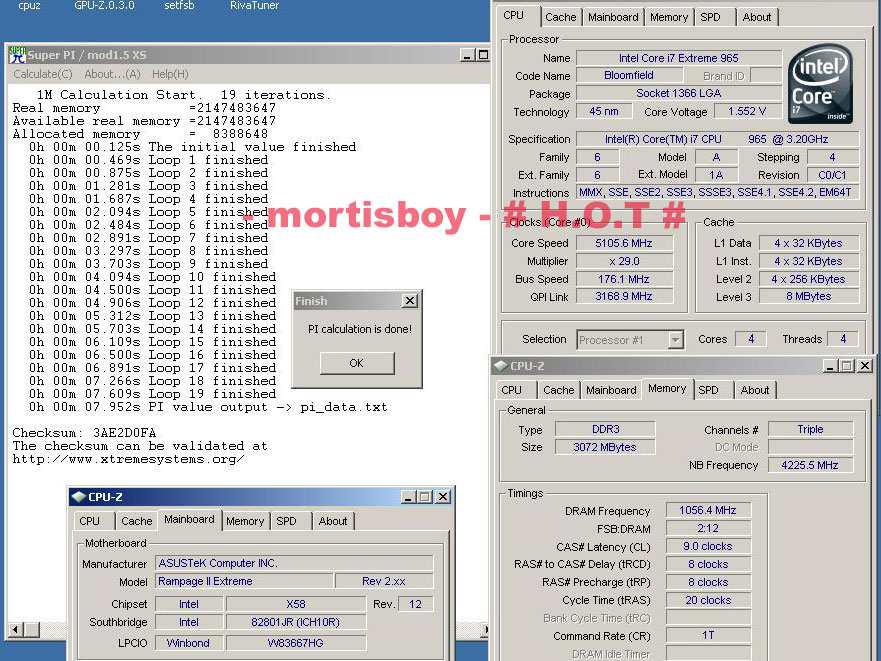Viewport: 881px width, 661px height.
Task: Click the QPI Link value 3168.9 MHz
Action: tap(624, 296)
